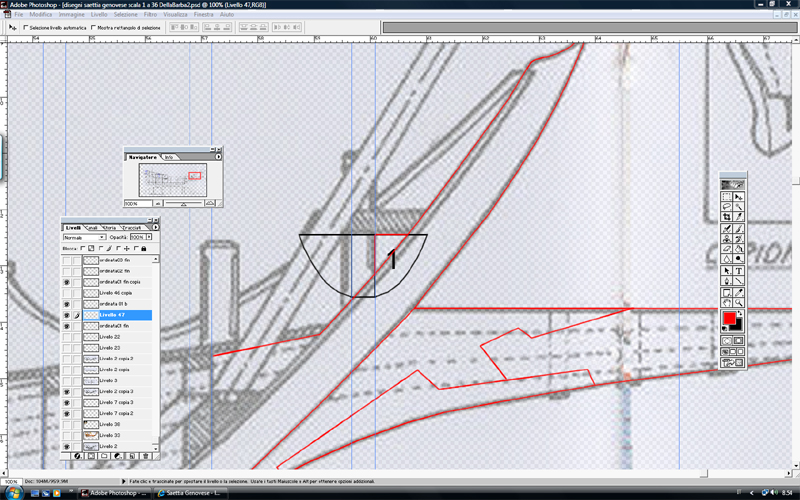Viewport: 800px width, 500px height.
Task: Select the Livello 22 layer
Action: pos(109,337)
